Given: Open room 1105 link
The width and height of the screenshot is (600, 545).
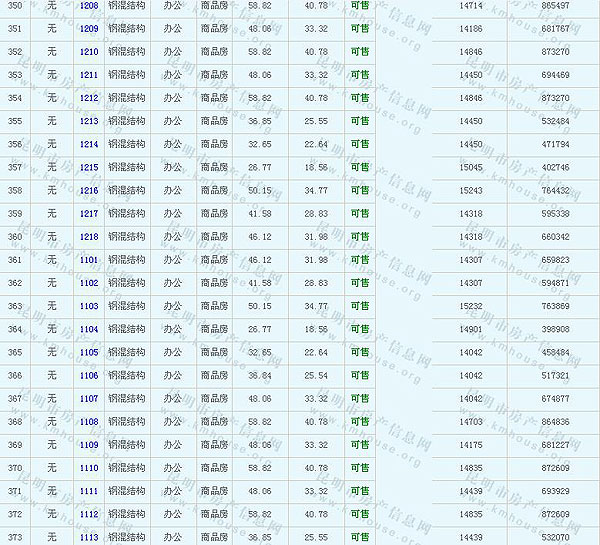Looking at the screenshot, I should click(89, 352).
